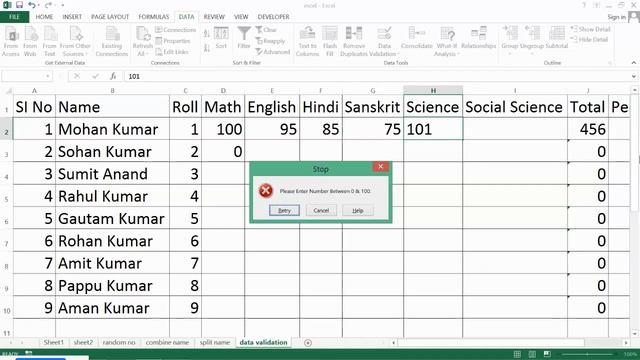The width and height of the screenshot is (640, 360).
Task: Open split name worksheet tab
Action: (215, 342)
